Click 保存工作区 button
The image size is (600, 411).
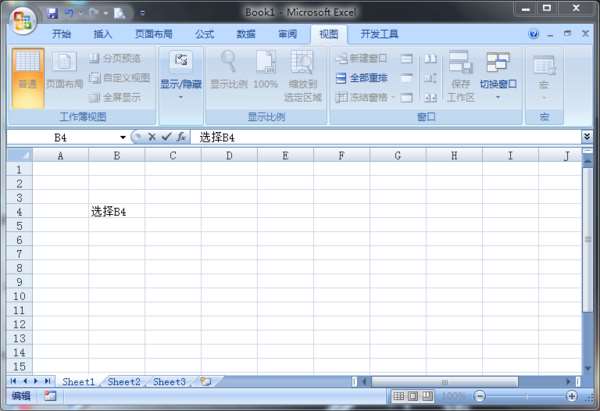(x=461, y=77)
